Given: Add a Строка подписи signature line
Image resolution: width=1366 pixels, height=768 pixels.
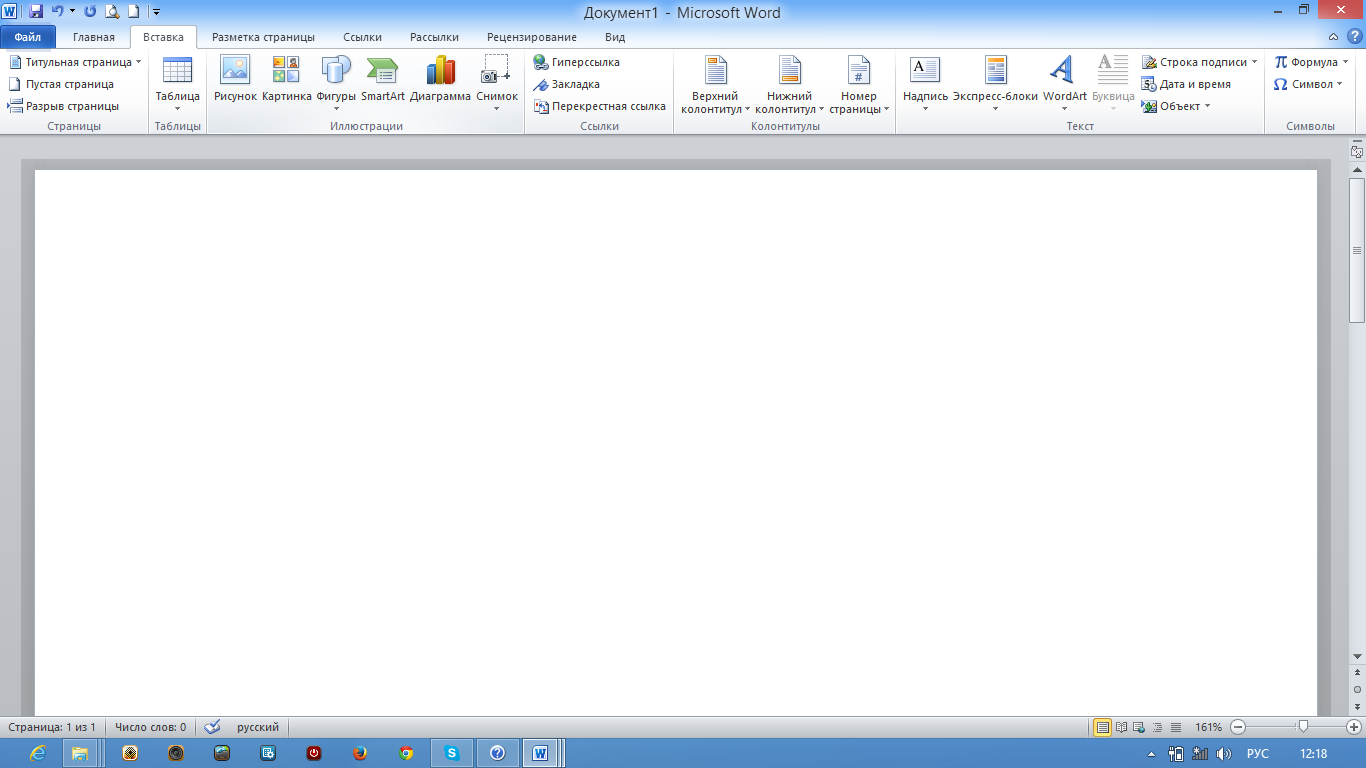Looking at the screenshot, I should click(x=1194, y=62).
